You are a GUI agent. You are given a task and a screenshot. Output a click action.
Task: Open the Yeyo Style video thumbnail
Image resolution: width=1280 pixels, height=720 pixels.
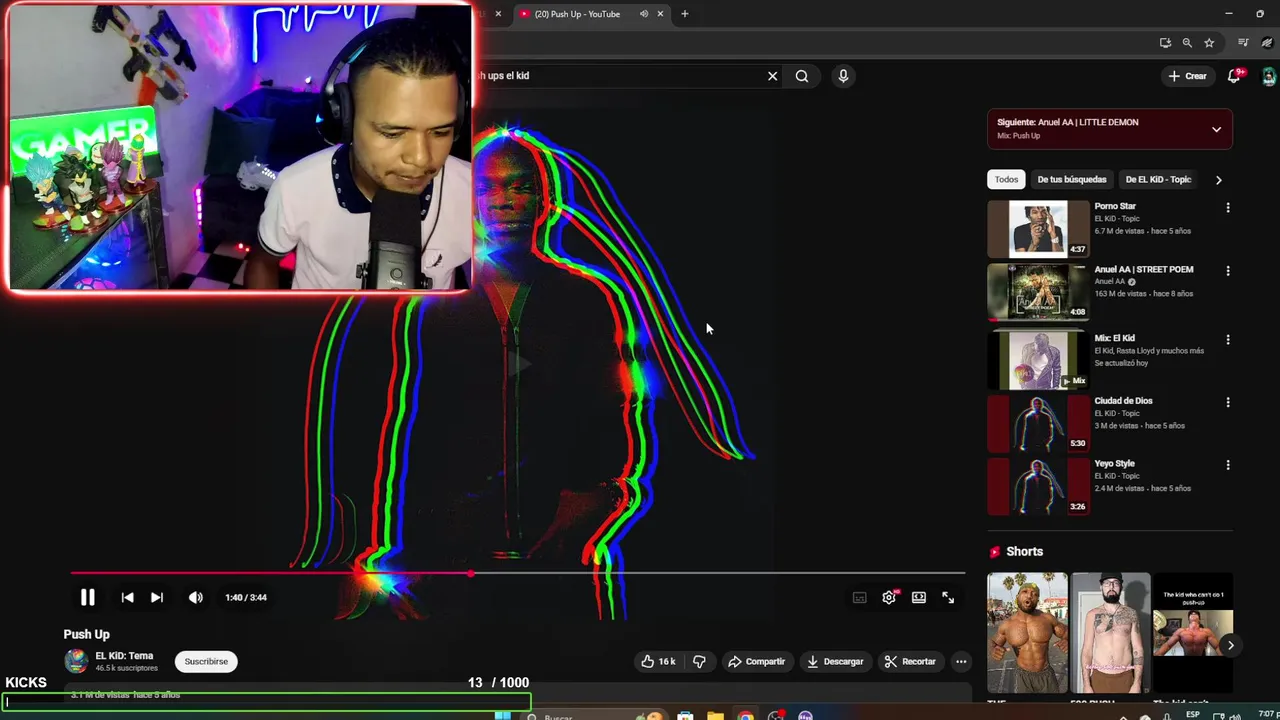click(x=1038, y=485)
